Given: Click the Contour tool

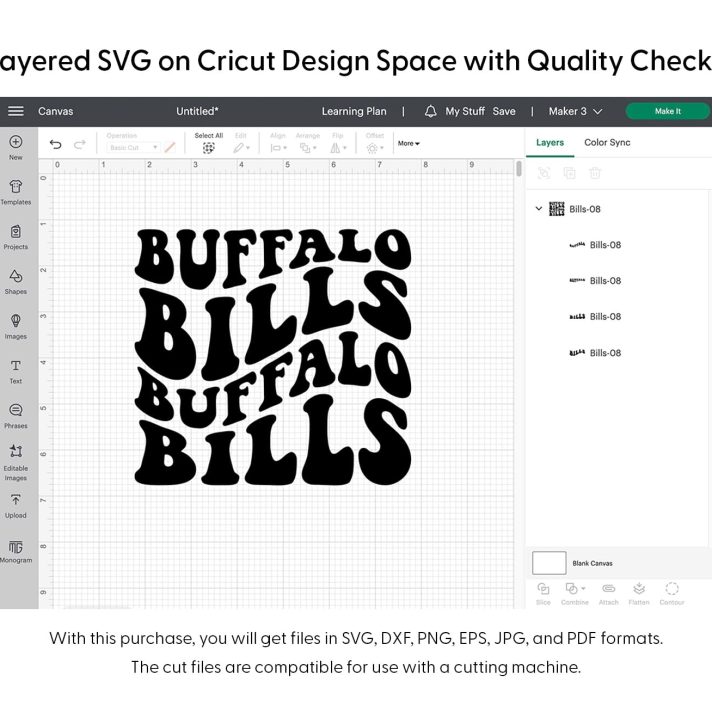Looking at the screenshot, I should click(672, 593).
